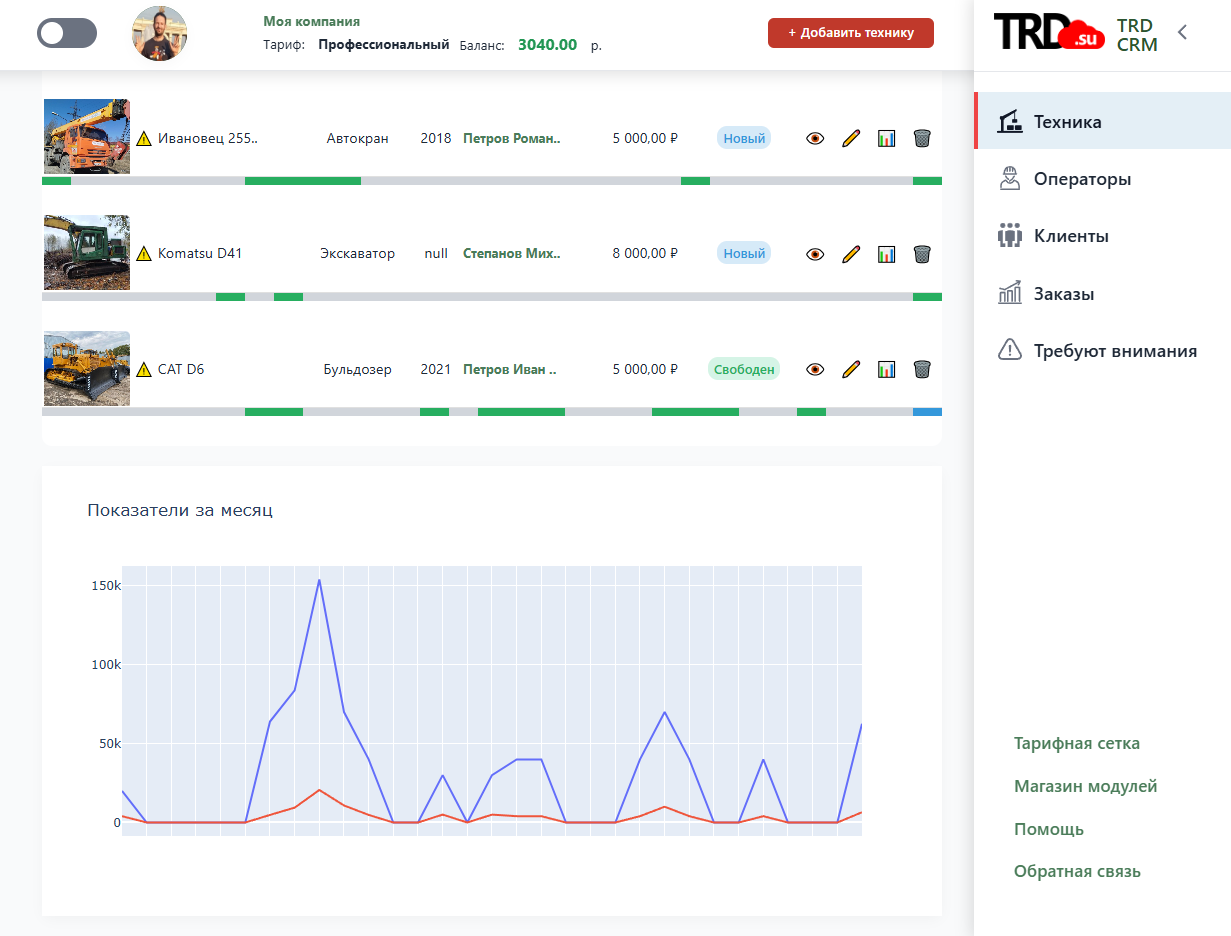Click the Новый status badge for Ивановец 255
Viewport: 1231px width, 936px height.
tap(744, 139)
